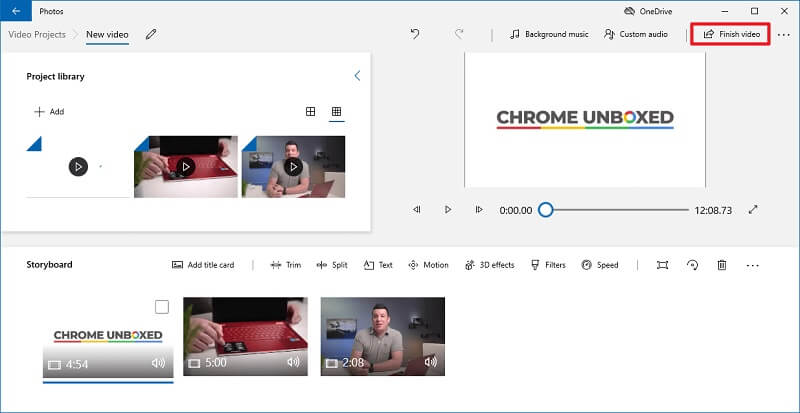Open the Motion tool
This screenshot has height=413, width=800.
pos(429,265)
